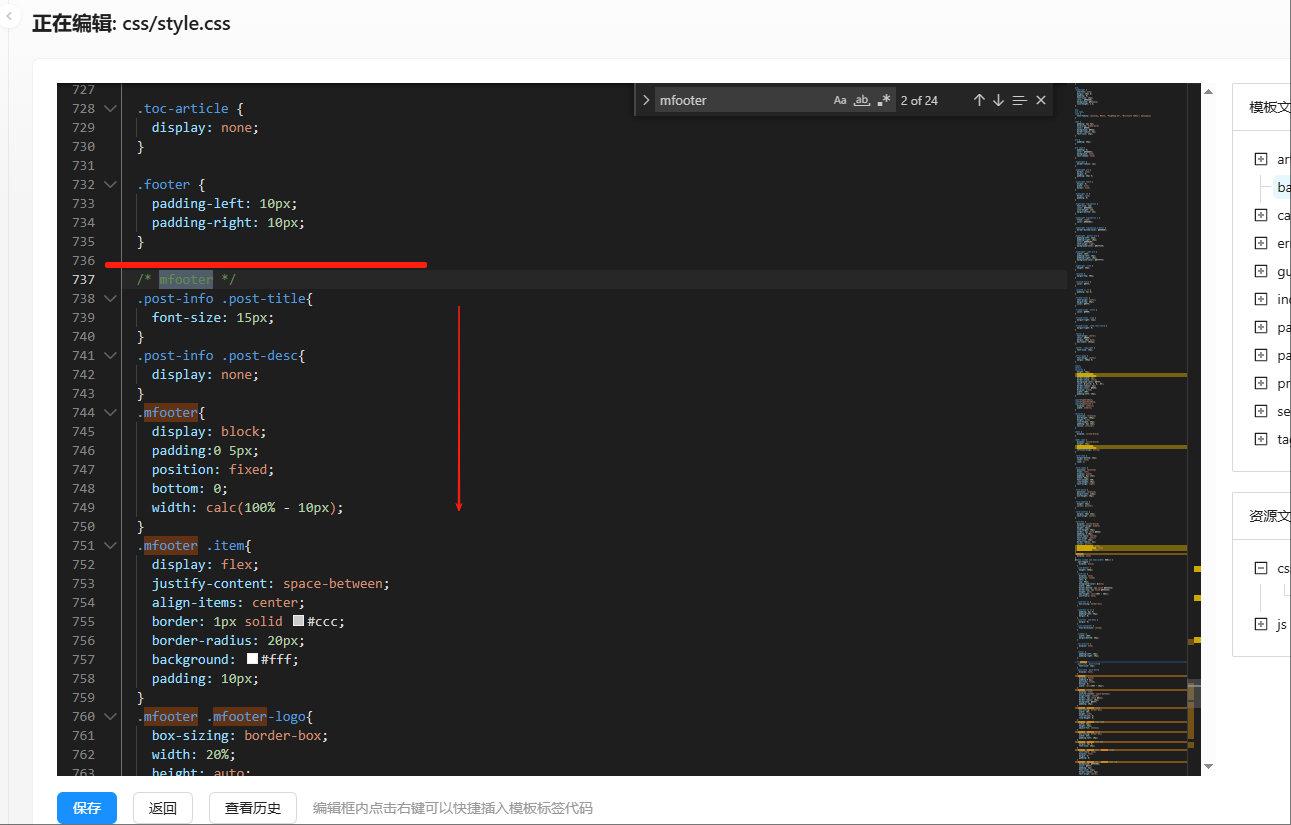Fold the .mfooter rule at line 744

tap(111, 412)
